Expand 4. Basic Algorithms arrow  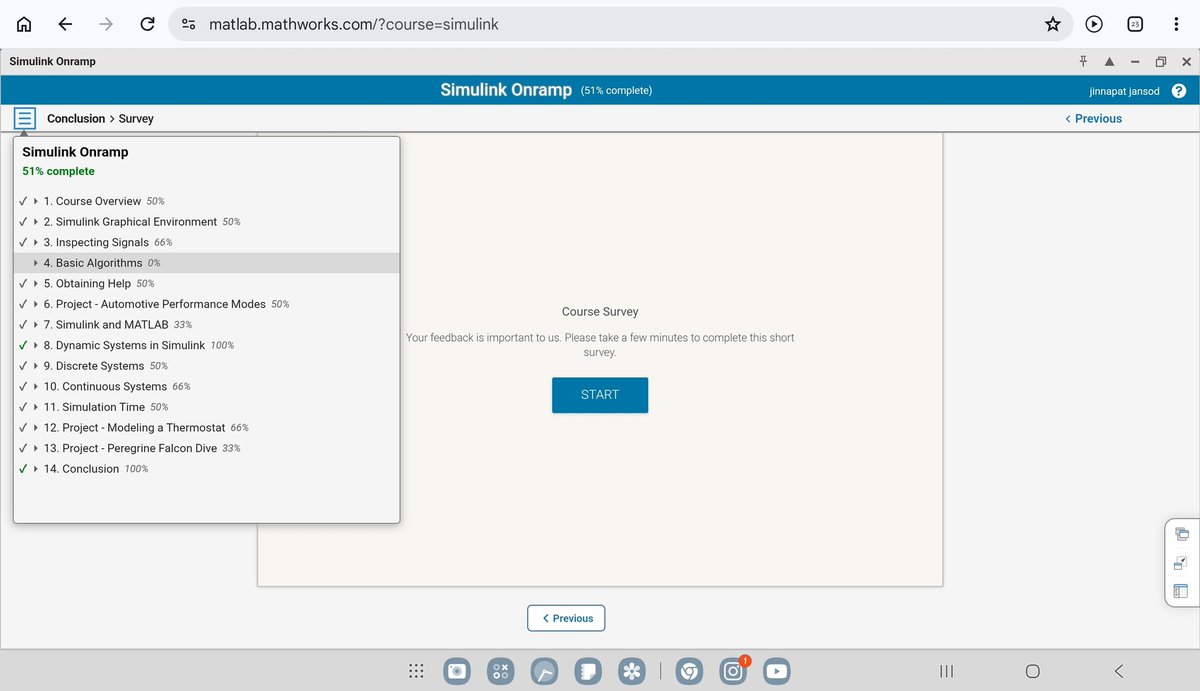tap(36, 263)
